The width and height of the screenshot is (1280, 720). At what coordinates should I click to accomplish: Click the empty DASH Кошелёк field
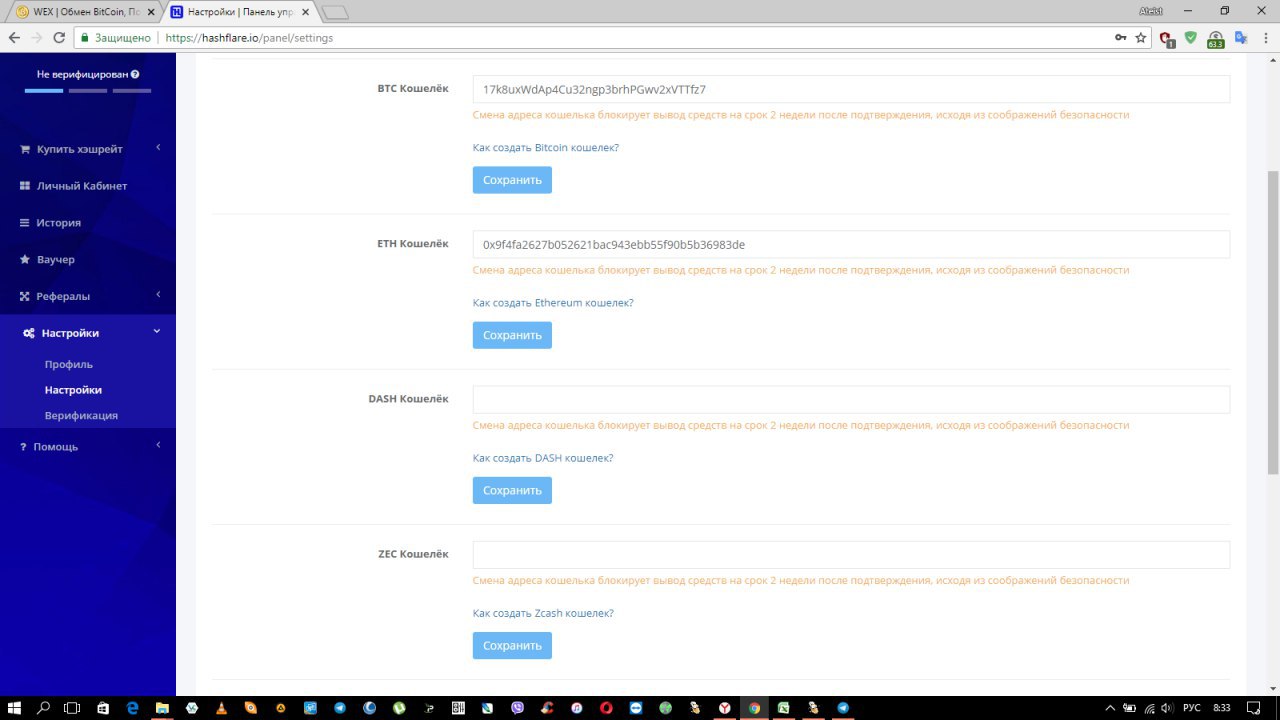pyautogui.click(x=851, y=399)
